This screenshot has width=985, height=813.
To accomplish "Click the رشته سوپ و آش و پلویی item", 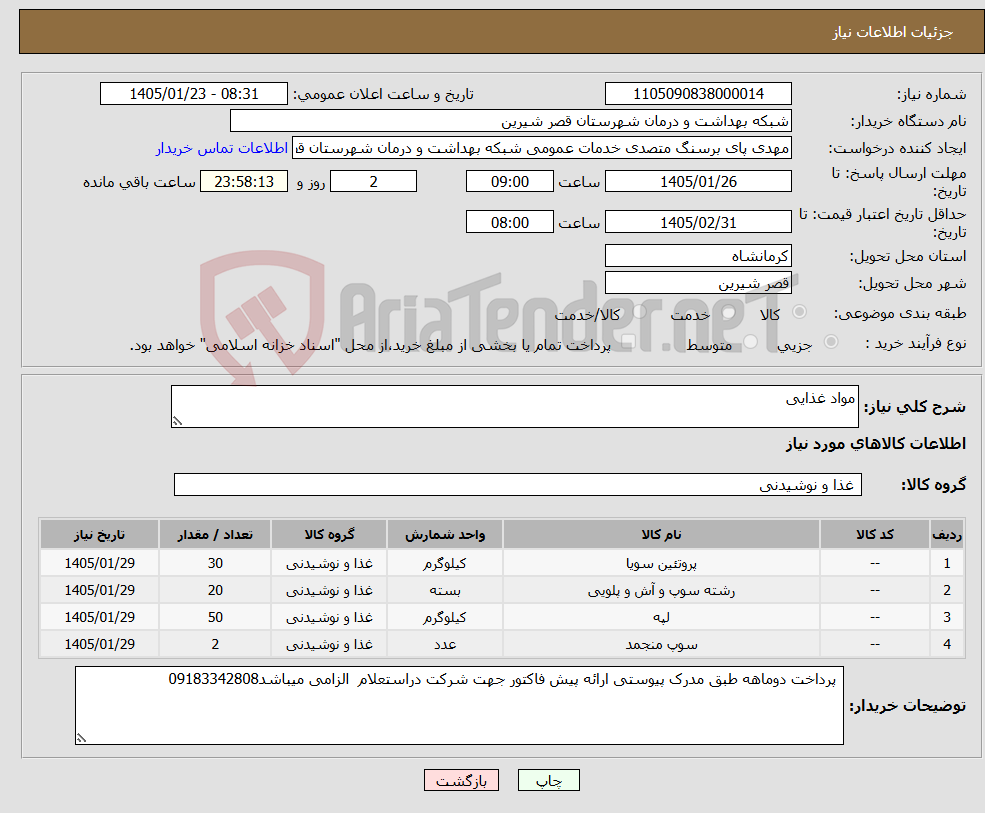I will (x=661, y=591).
